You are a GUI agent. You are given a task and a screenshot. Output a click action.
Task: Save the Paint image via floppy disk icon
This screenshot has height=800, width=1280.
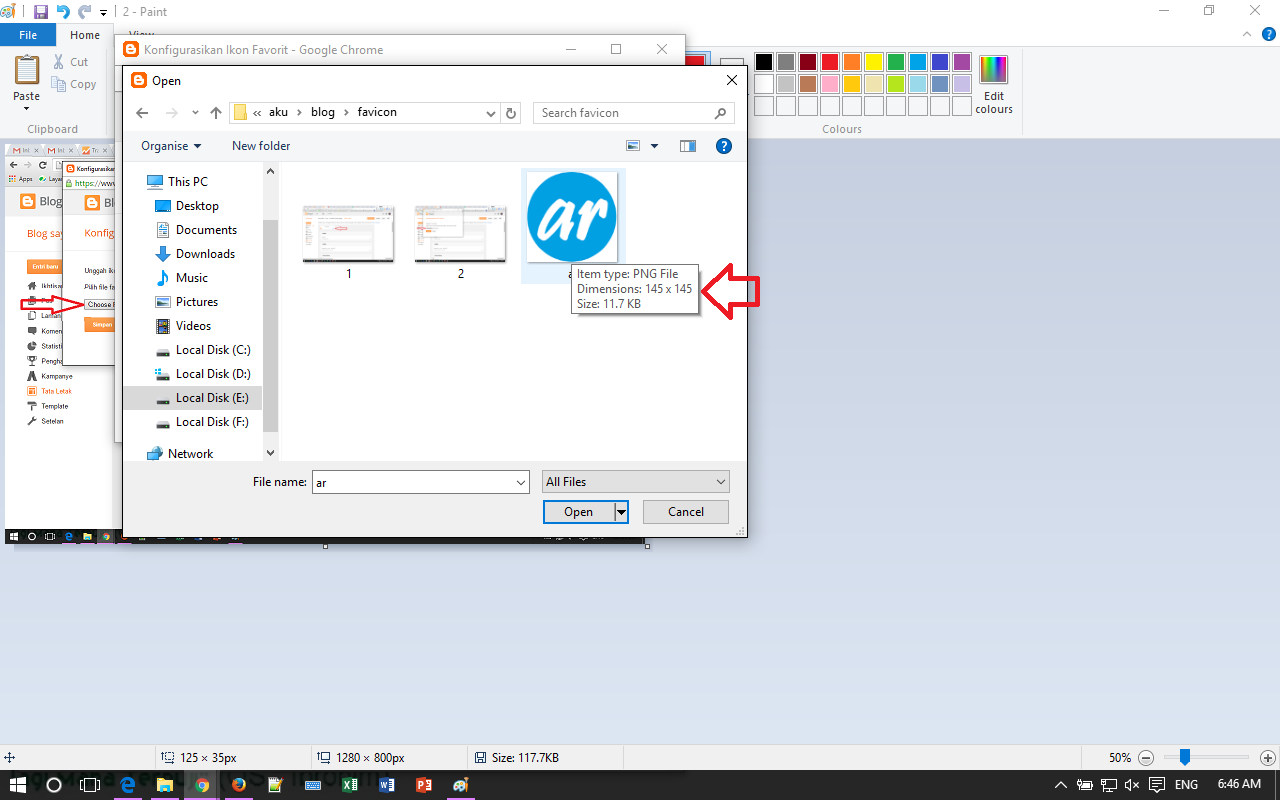click(x=41, y=12)
